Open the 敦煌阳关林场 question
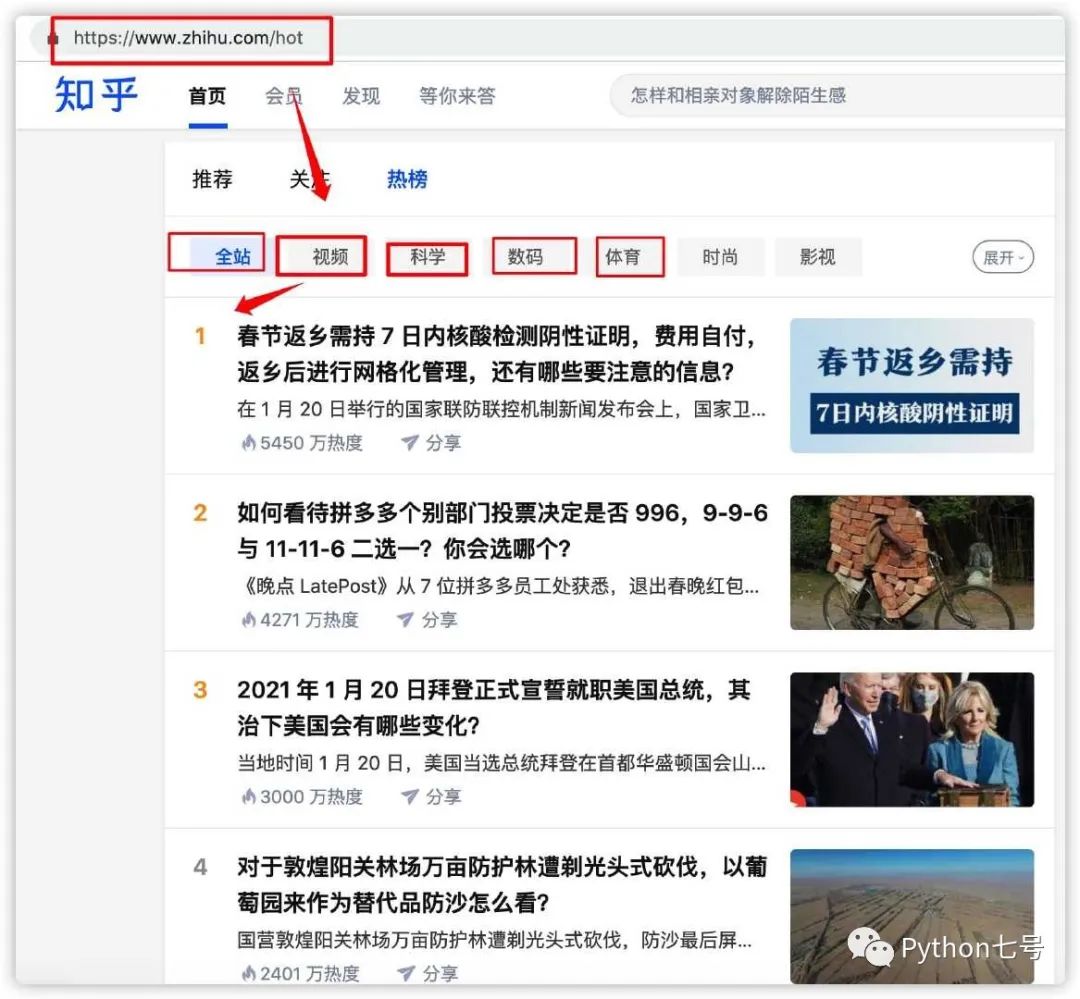The height and width of the screenshot is (999, 1080). tap(502, 885)
